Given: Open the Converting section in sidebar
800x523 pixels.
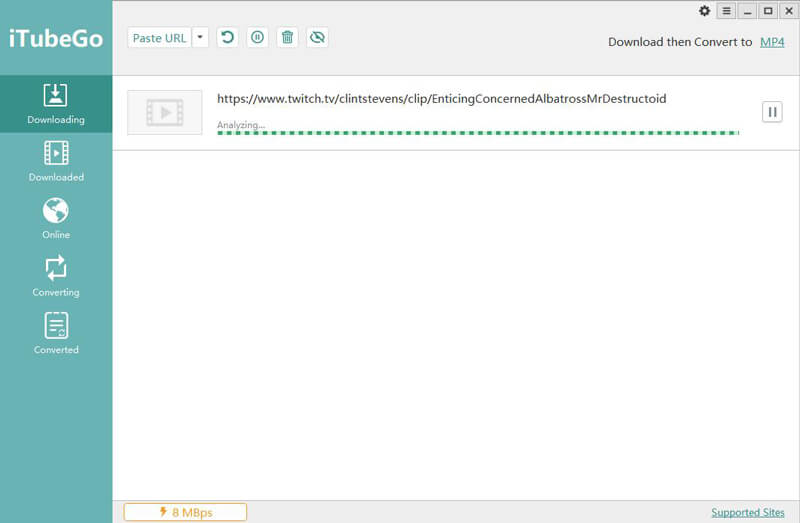Looking at the screenshot, I should (56, 276).
